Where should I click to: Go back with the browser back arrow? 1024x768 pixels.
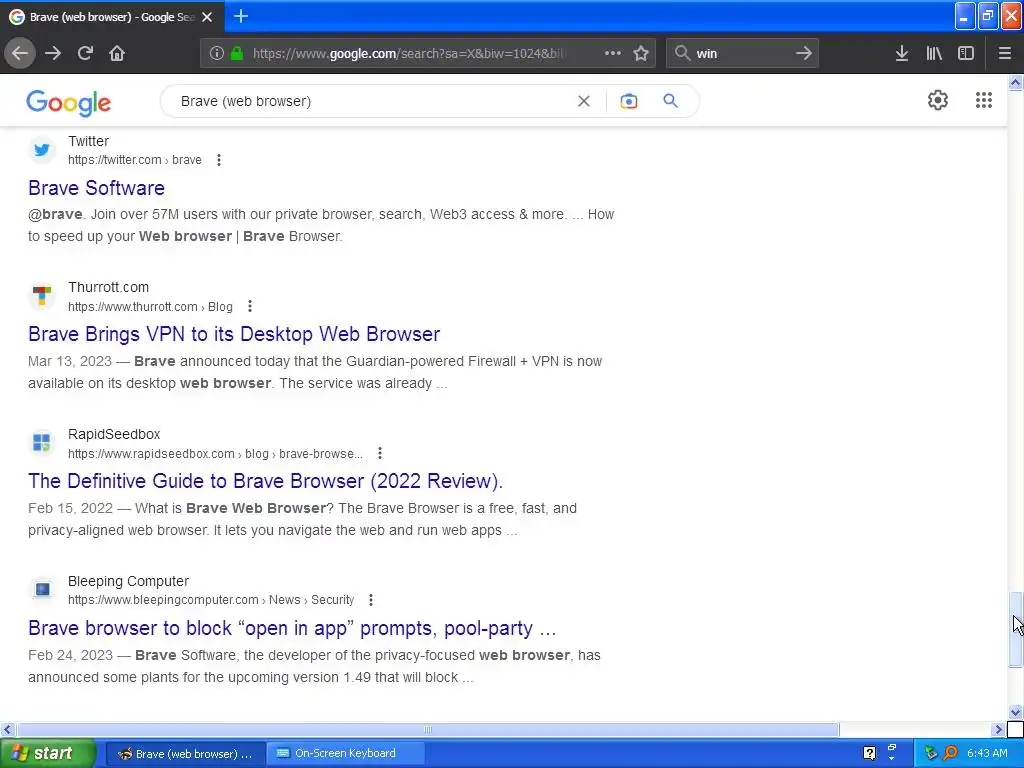tap(20, 53)
